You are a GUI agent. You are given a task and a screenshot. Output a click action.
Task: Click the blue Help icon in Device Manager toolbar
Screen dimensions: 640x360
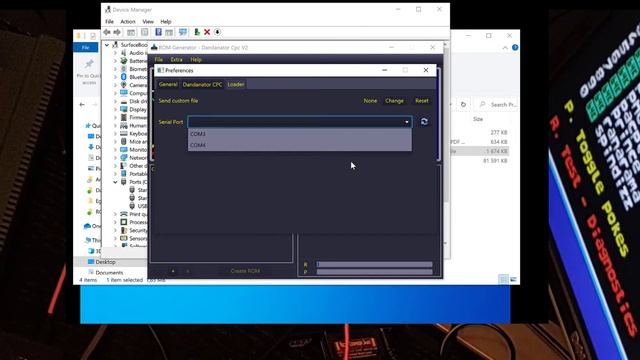coord(158,32)
